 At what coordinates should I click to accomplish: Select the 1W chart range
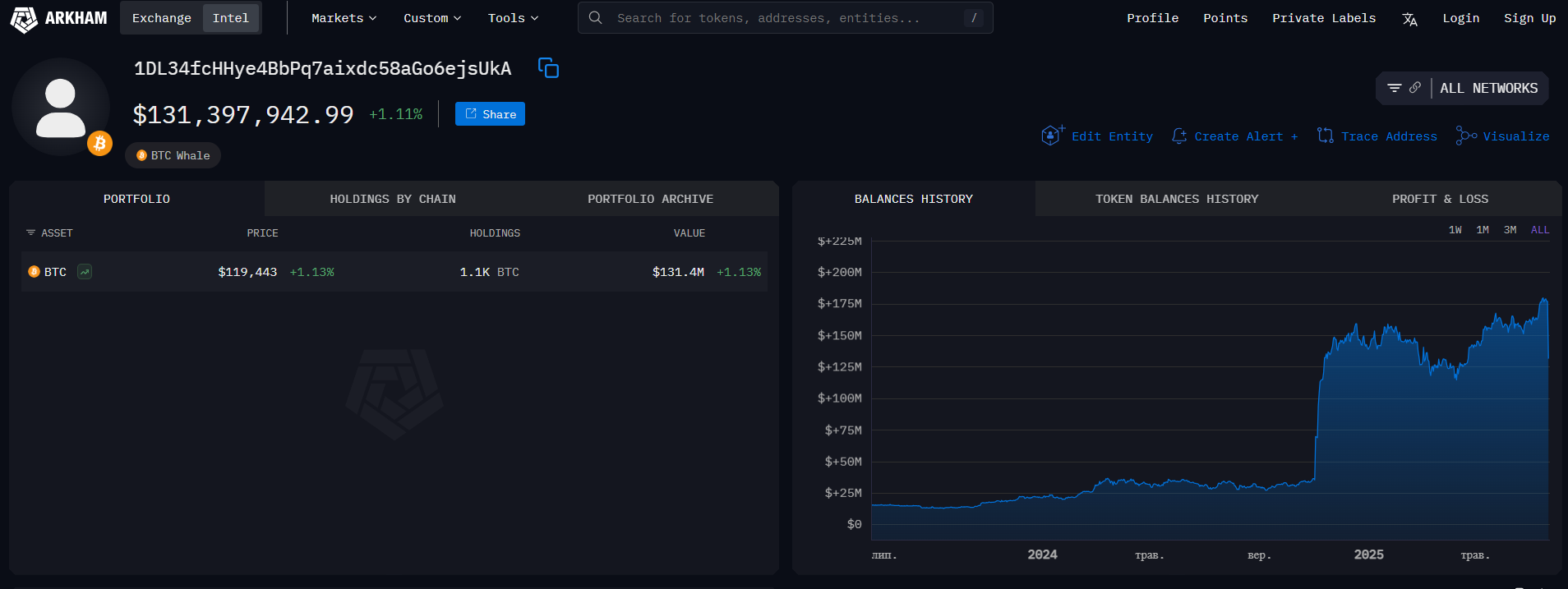click(x=1455, y=230)
